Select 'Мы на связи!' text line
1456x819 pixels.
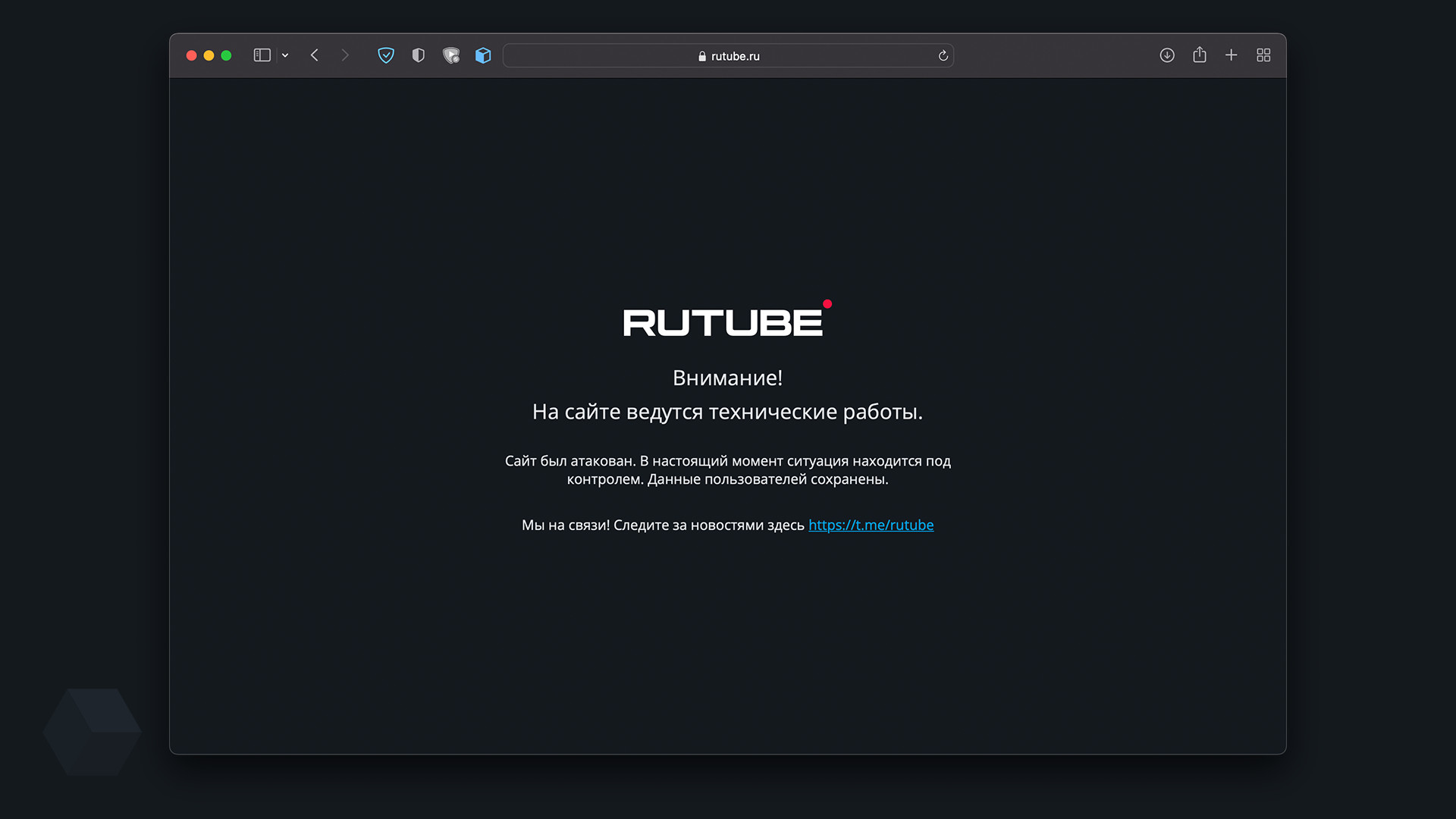pos(728,525)
